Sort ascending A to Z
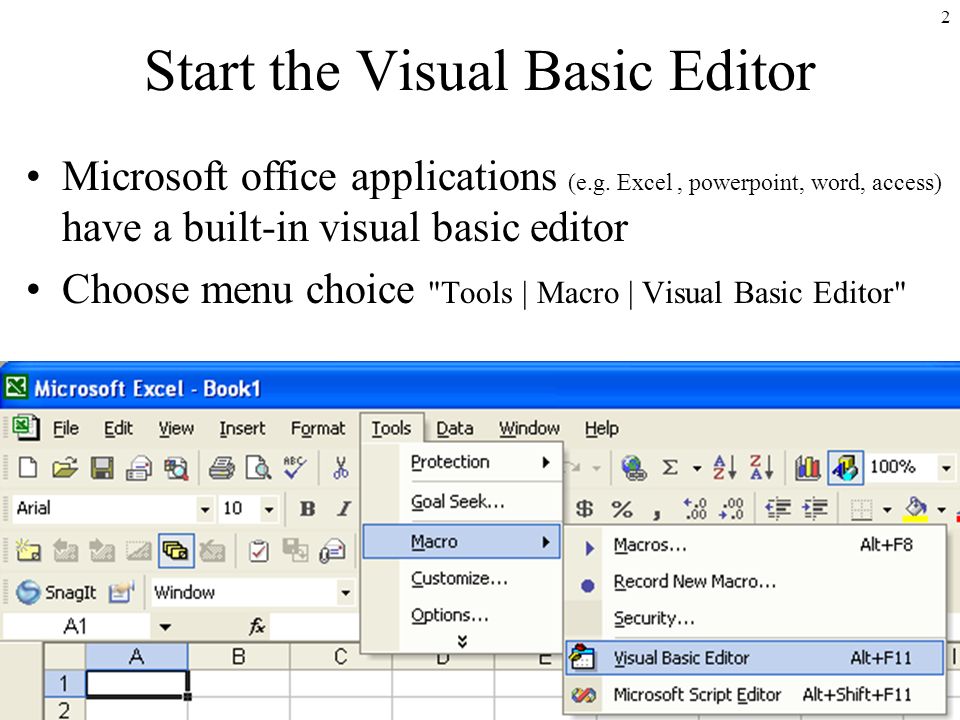 click(724, 468)
